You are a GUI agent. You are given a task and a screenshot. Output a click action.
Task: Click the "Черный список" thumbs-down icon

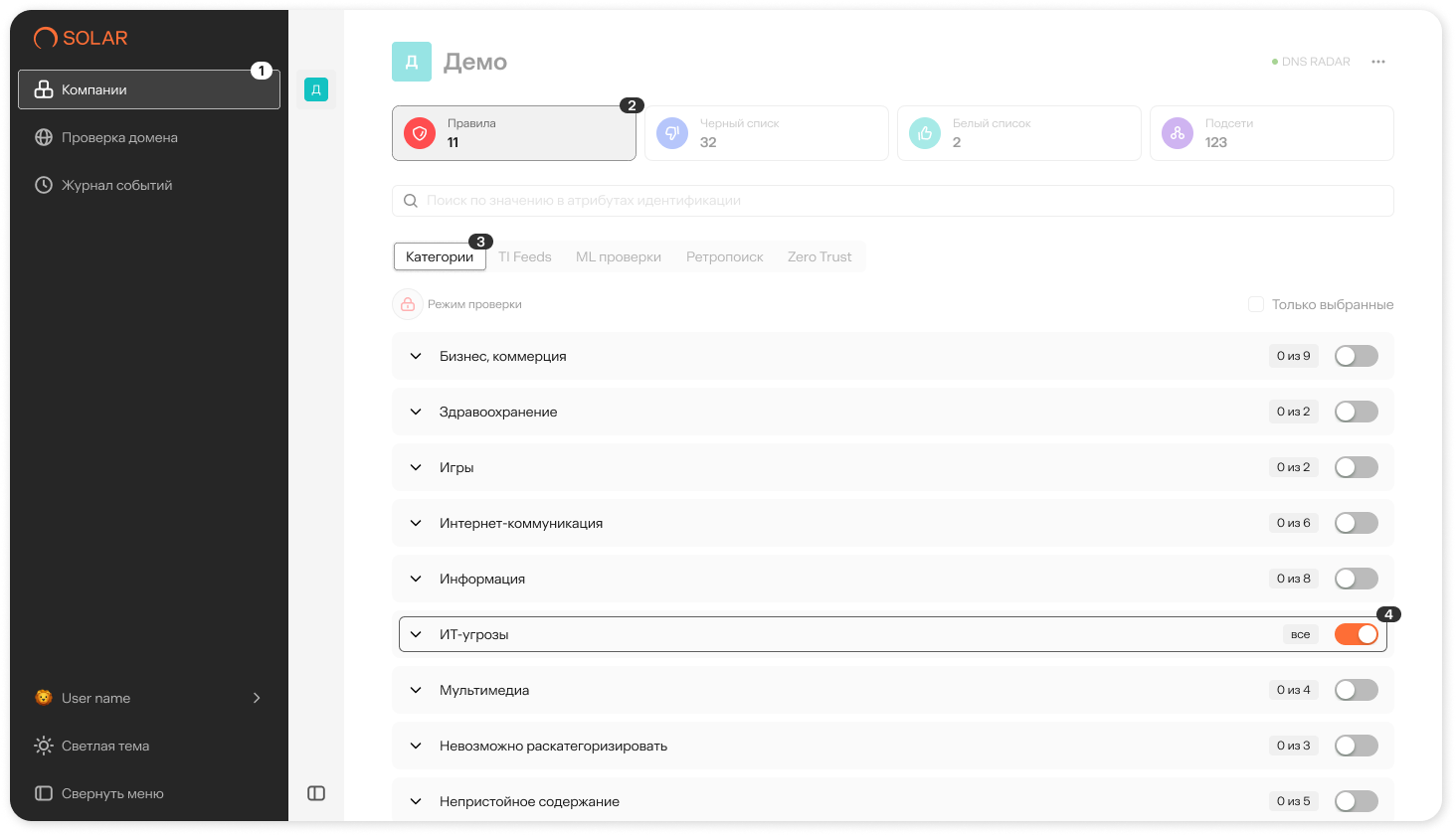point(672,132)
